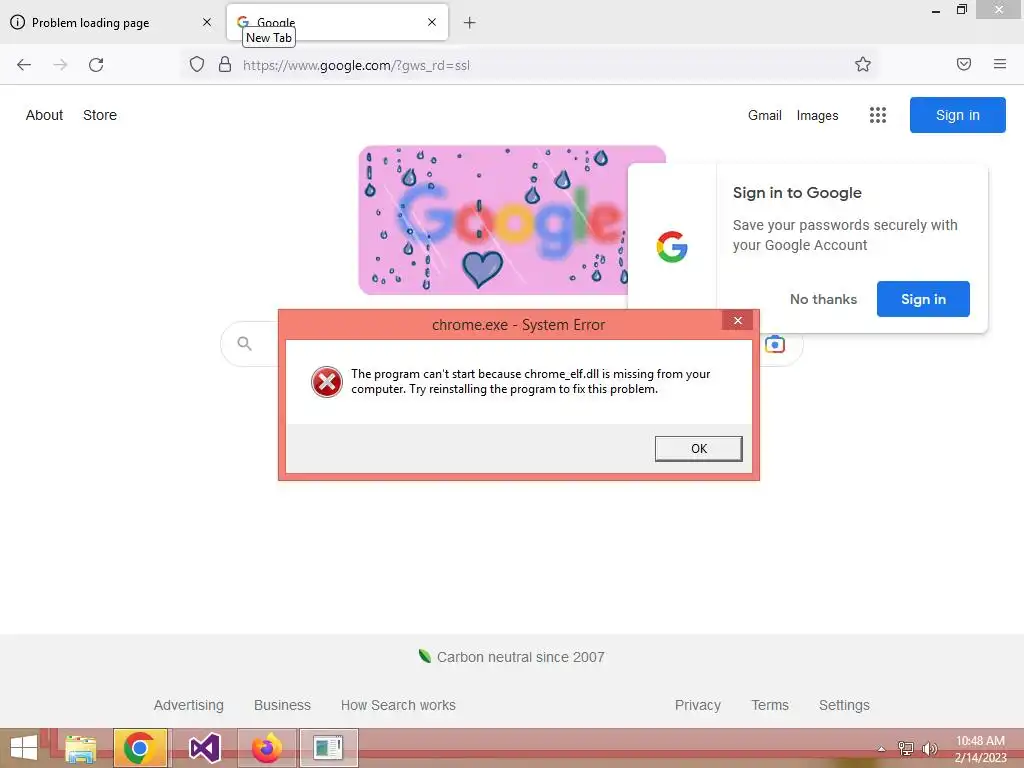Open File Explorer from the taskbar

pyautogui.click(x=80, y=748)
